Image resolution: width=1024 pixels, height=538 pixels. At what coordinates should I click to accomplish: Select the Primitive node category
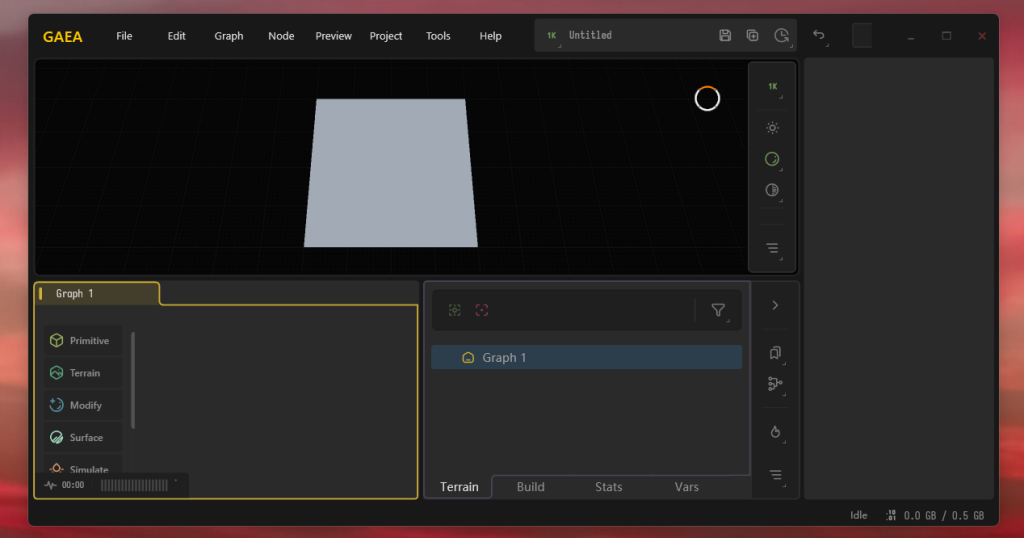[x=82, y=341]
